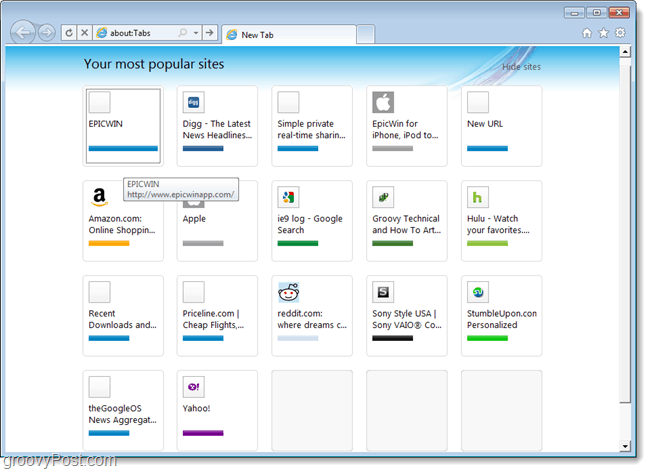This screenshot has height=471, width=650.
Task: Click the reddit alien icon
Action: click(289, 292)
